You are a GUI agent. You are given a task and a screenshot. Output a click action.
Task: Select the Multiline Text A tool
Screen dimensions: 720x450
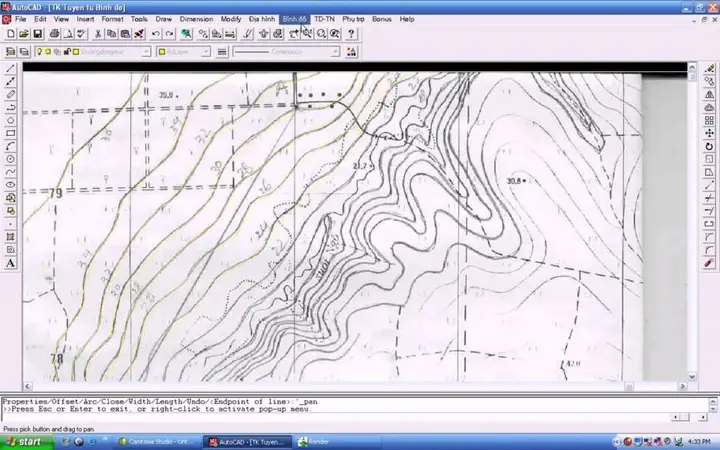10,263
